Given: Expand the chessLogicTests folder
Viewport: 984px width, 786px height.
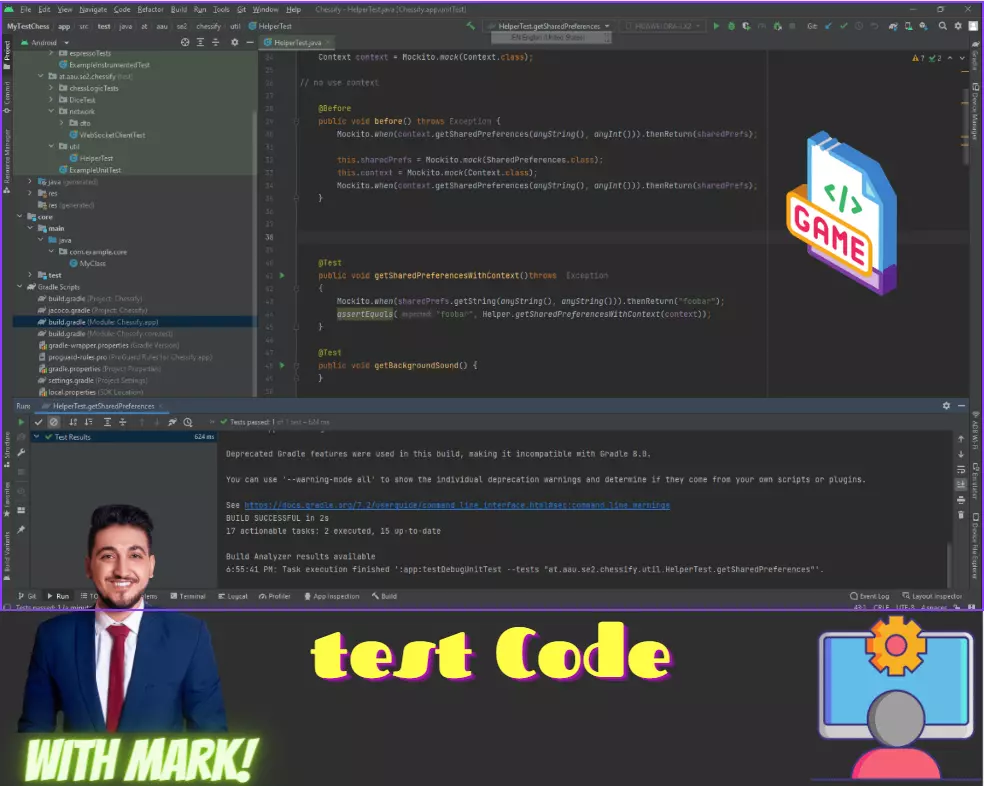Looking at the screenshot, I should coord(51,88).
